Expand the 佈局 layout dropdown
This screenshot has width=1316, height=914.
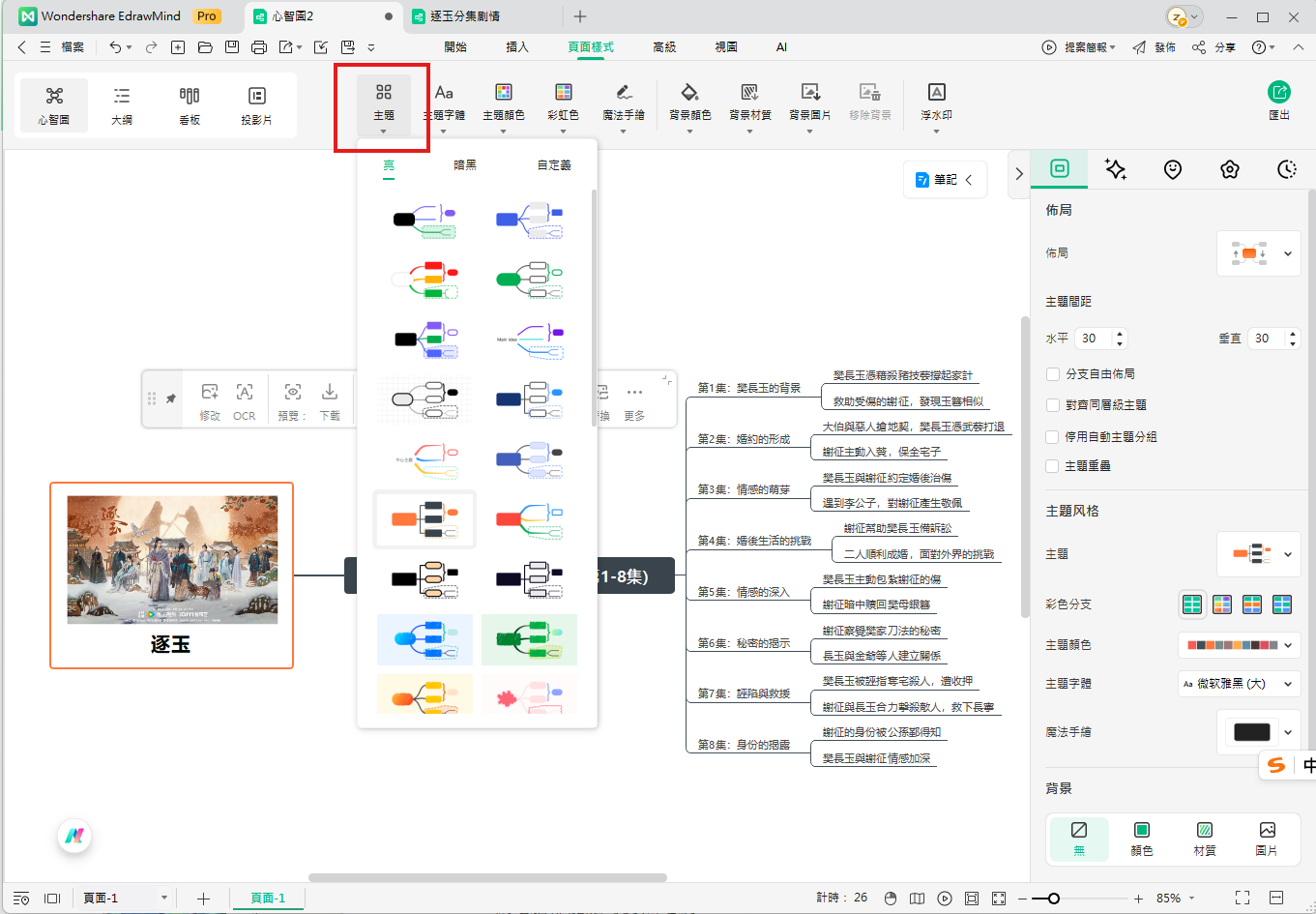coord(1259,254)
